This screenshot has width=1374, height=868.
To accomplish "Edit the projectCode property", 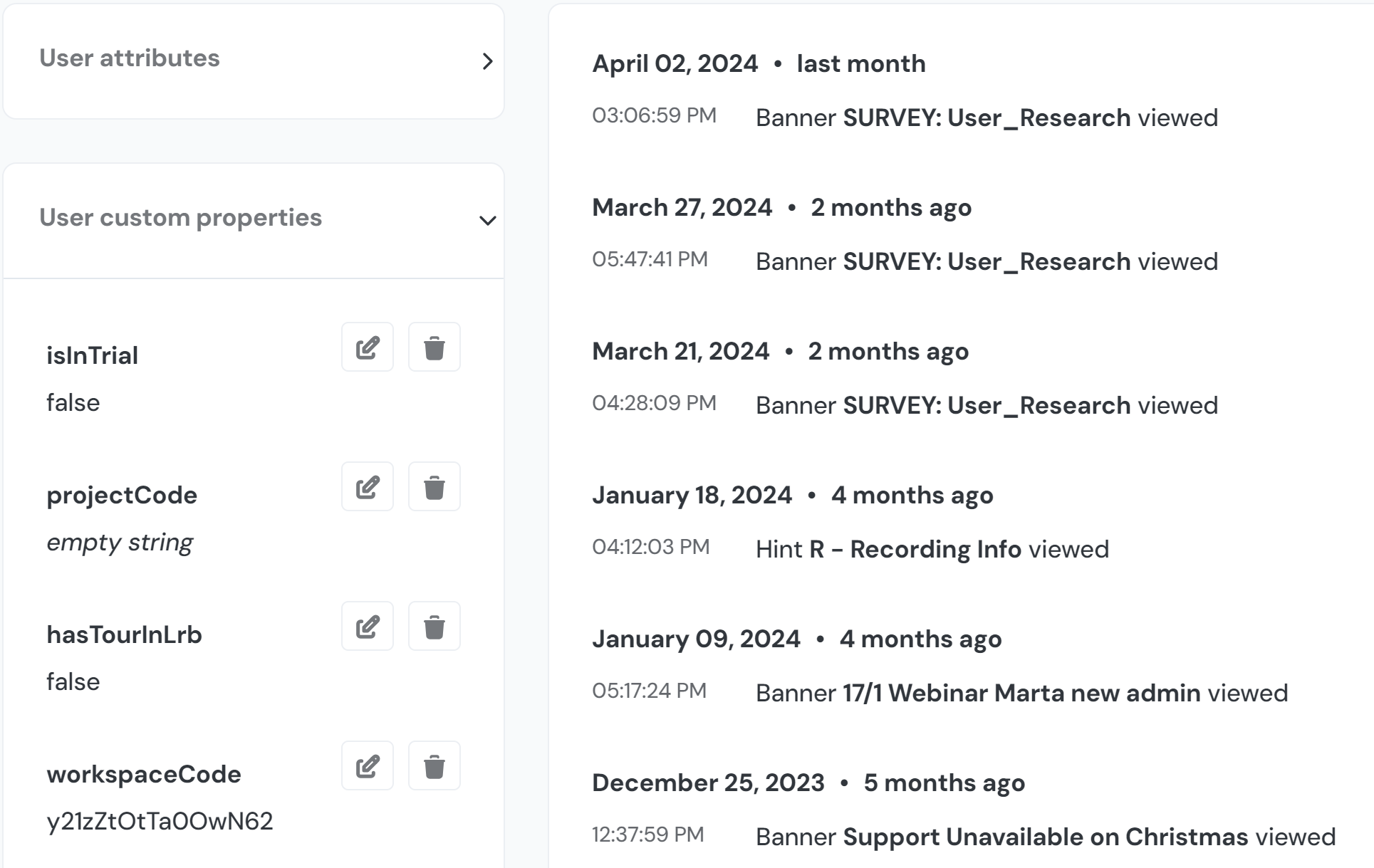I will [368, 487].
